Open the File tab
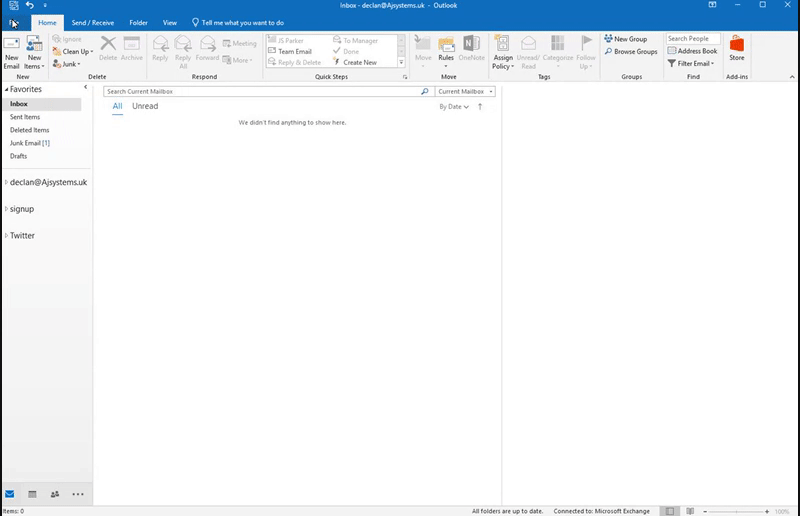 14,23
